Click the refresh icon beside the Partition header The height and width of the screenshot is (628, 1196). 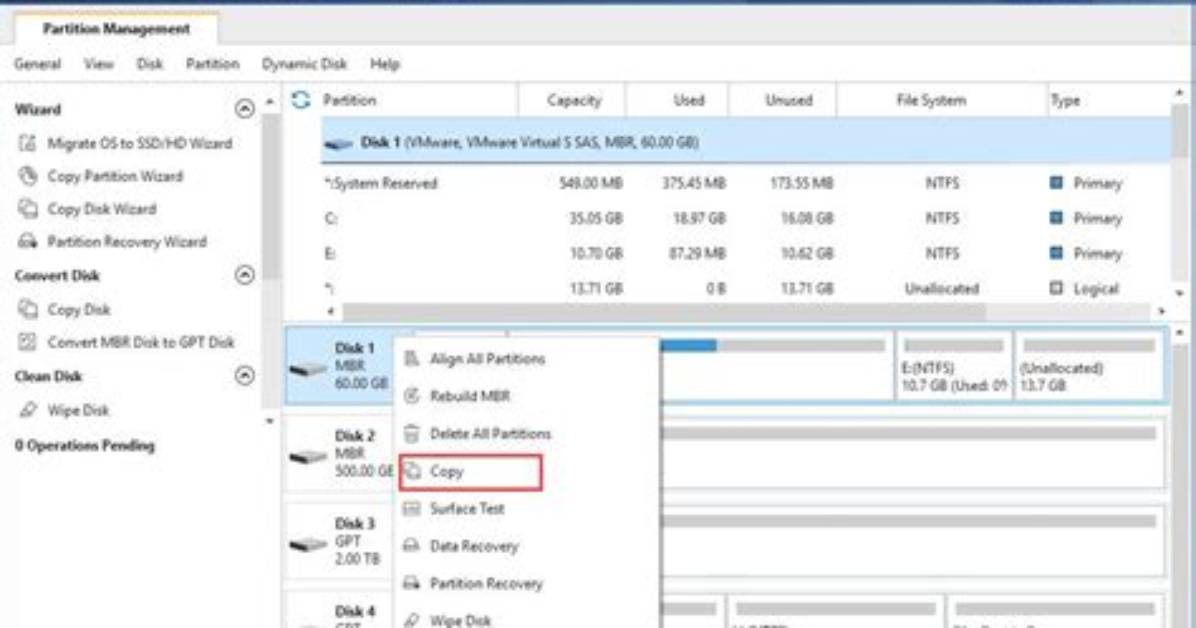[x=301, y=100]
